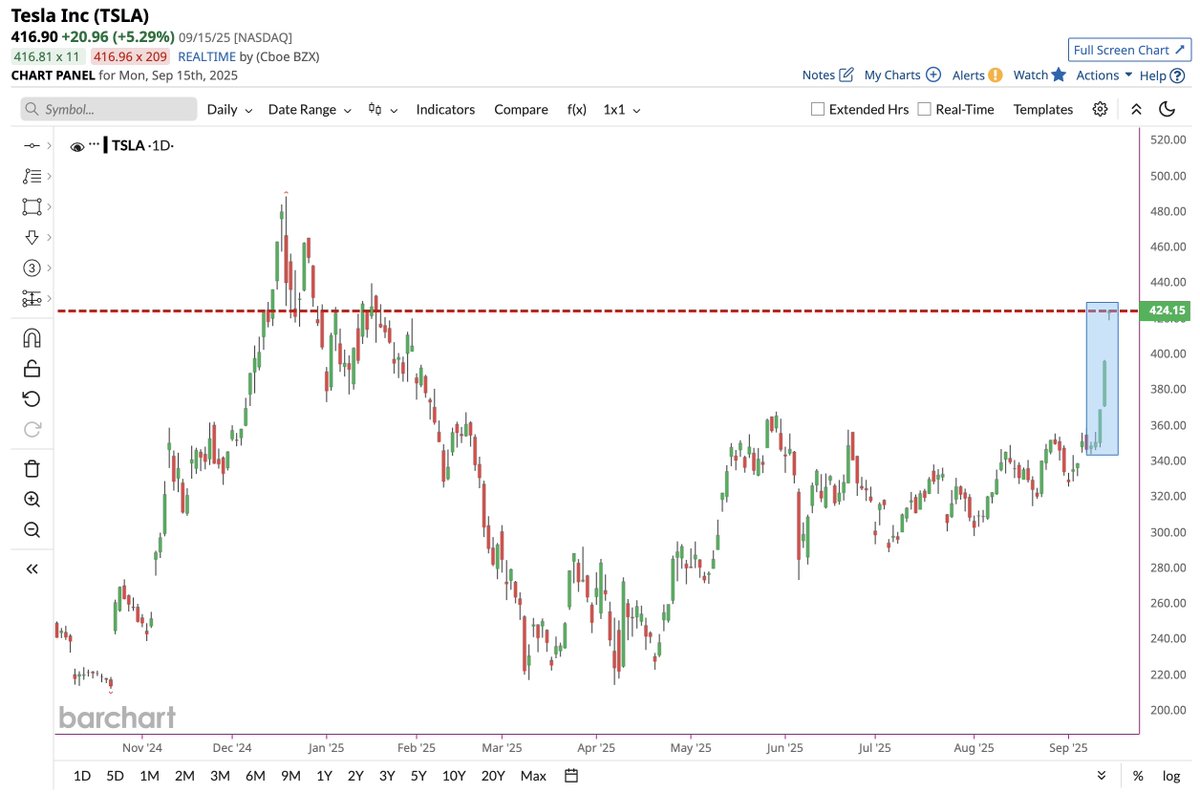Image resolution: width=1200 pixels, height=793 pixels.
Task: Open Notes for this chart
Action: click(x=828, y=75)
